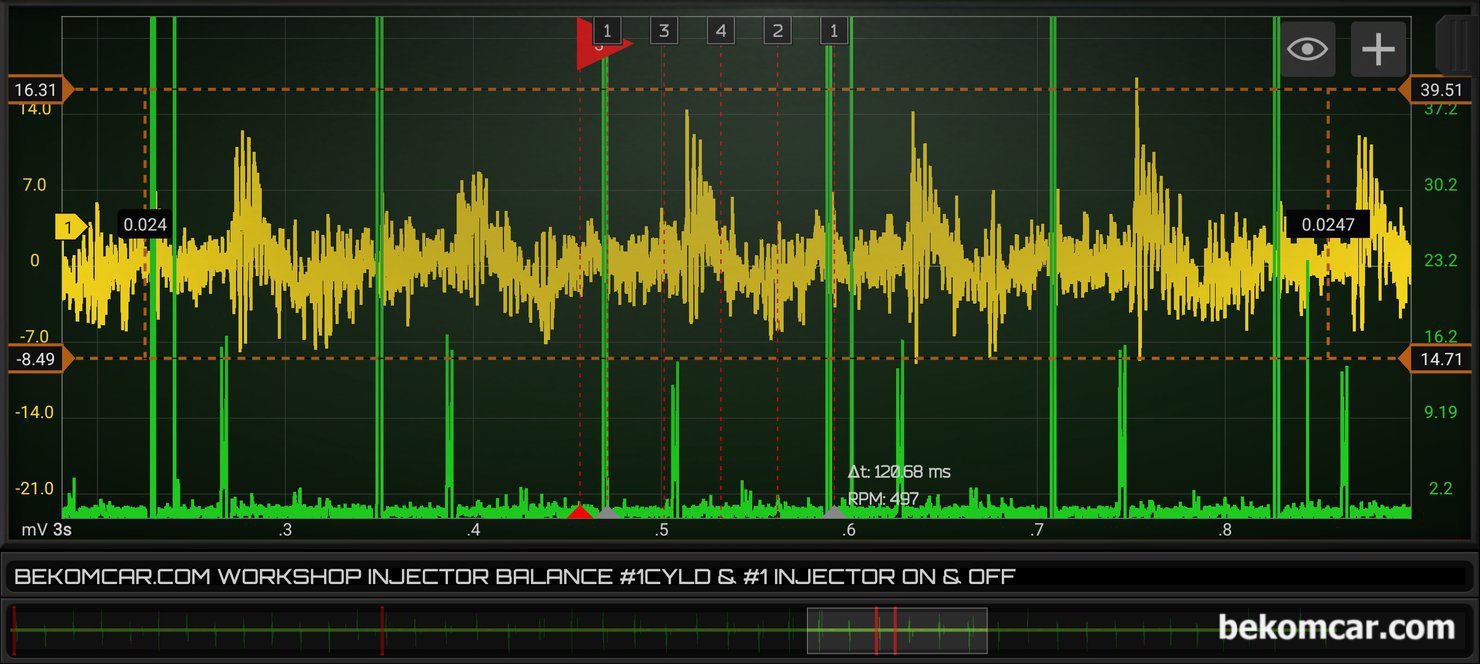The height and width of the screenshot is (664, 1480).
Task: Click the highlighted overview window in navigator
Action: (x=897, y=631)
